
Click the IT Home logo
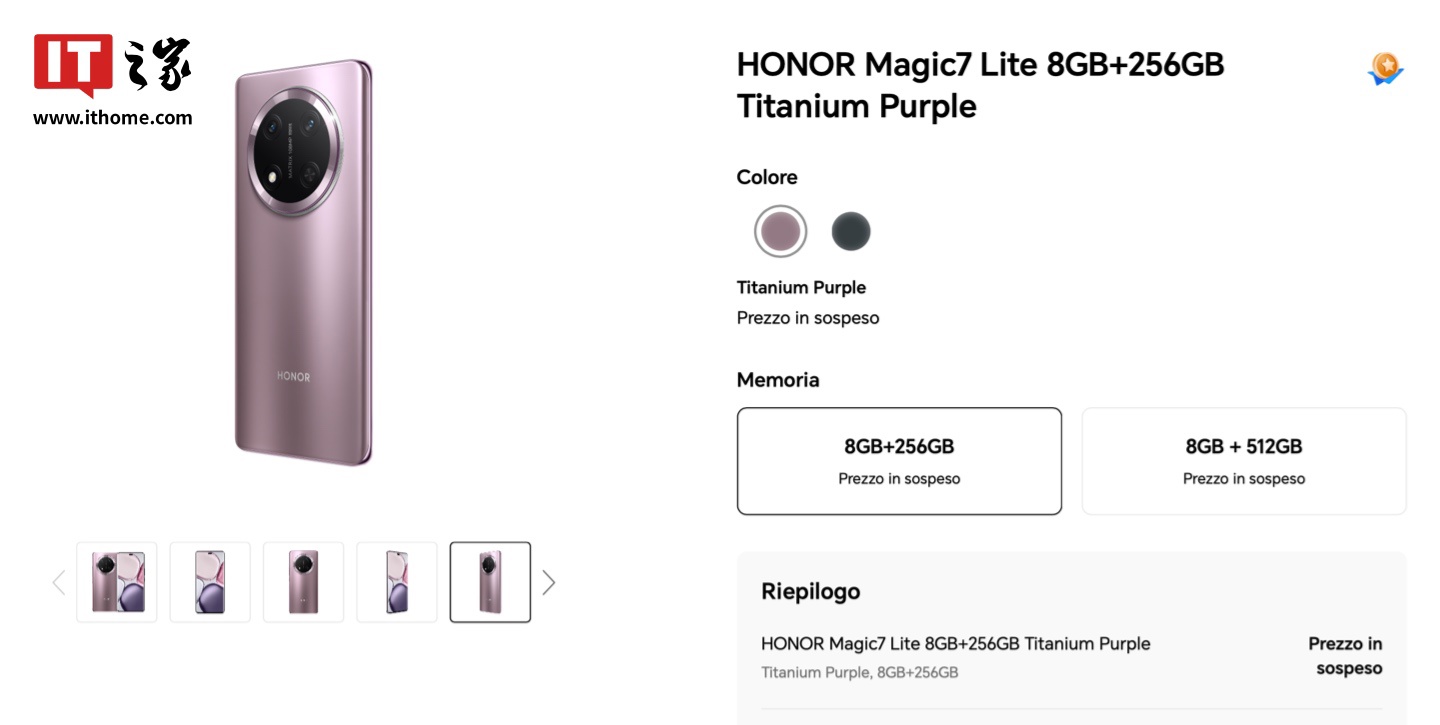[112, 66]
